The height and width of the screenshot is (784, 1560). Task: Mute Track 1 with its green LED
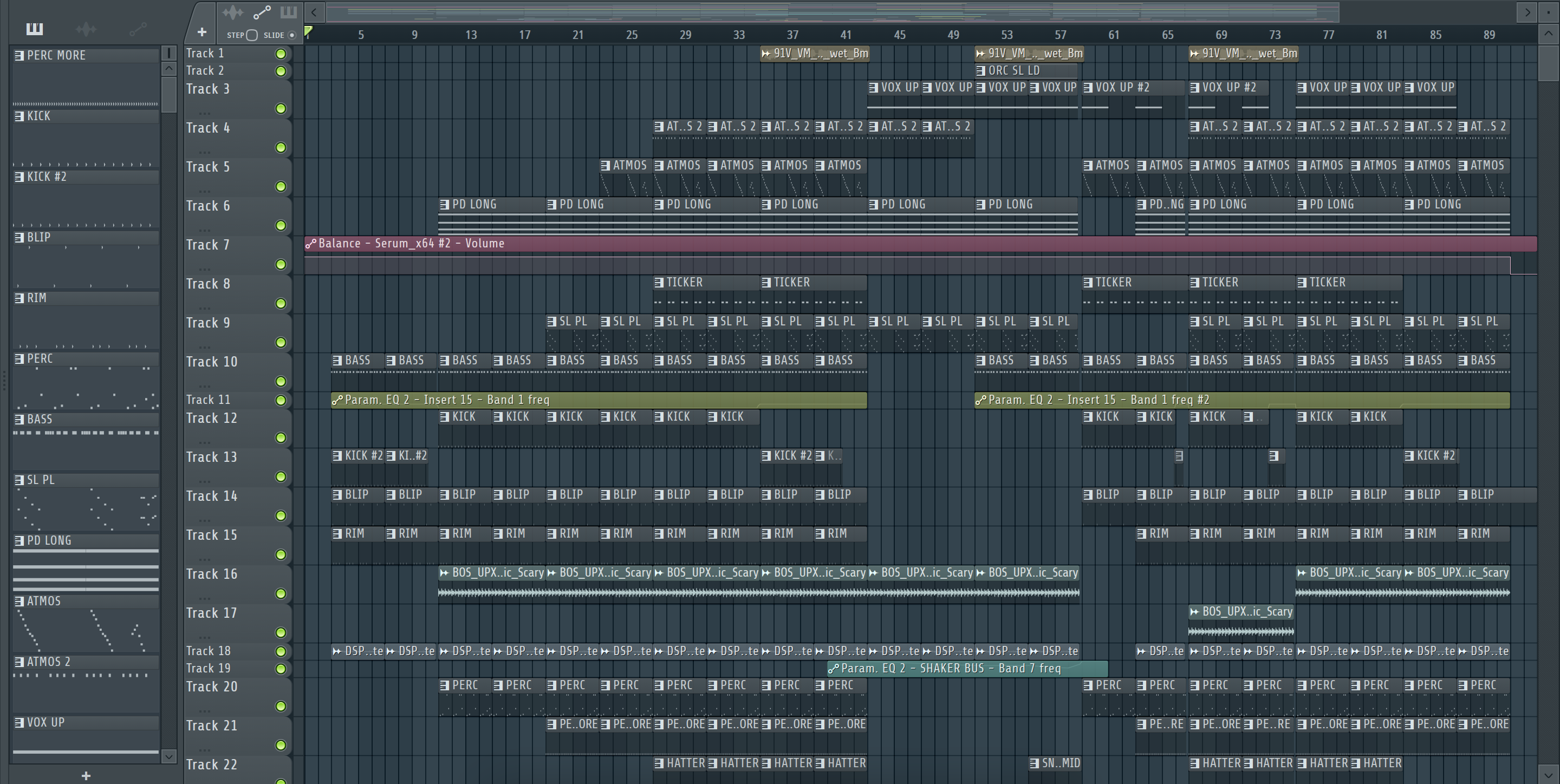[281, 54]
